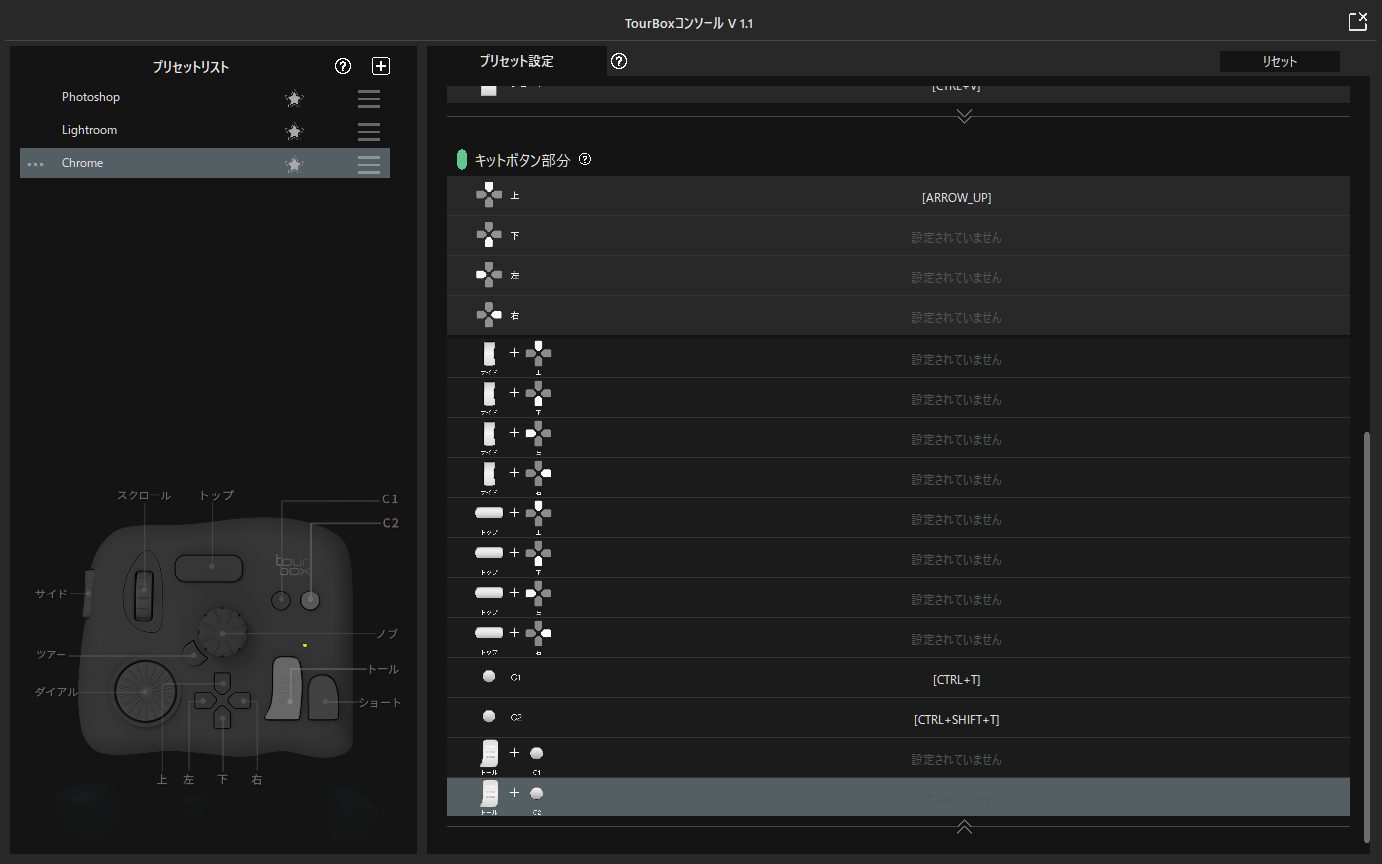Set the 下 button assignment field
Screen dimensions: 1382x864
pos(956,238)
